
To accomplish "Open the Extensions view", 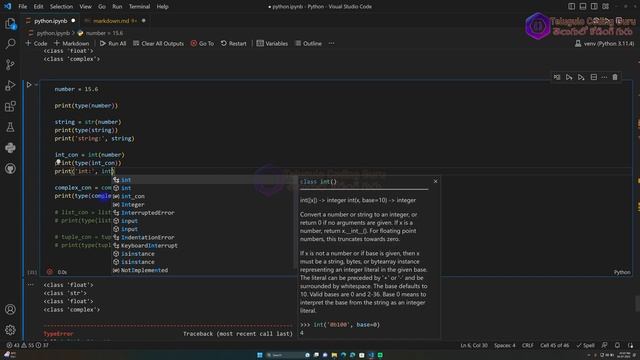I will pos(10,106).
